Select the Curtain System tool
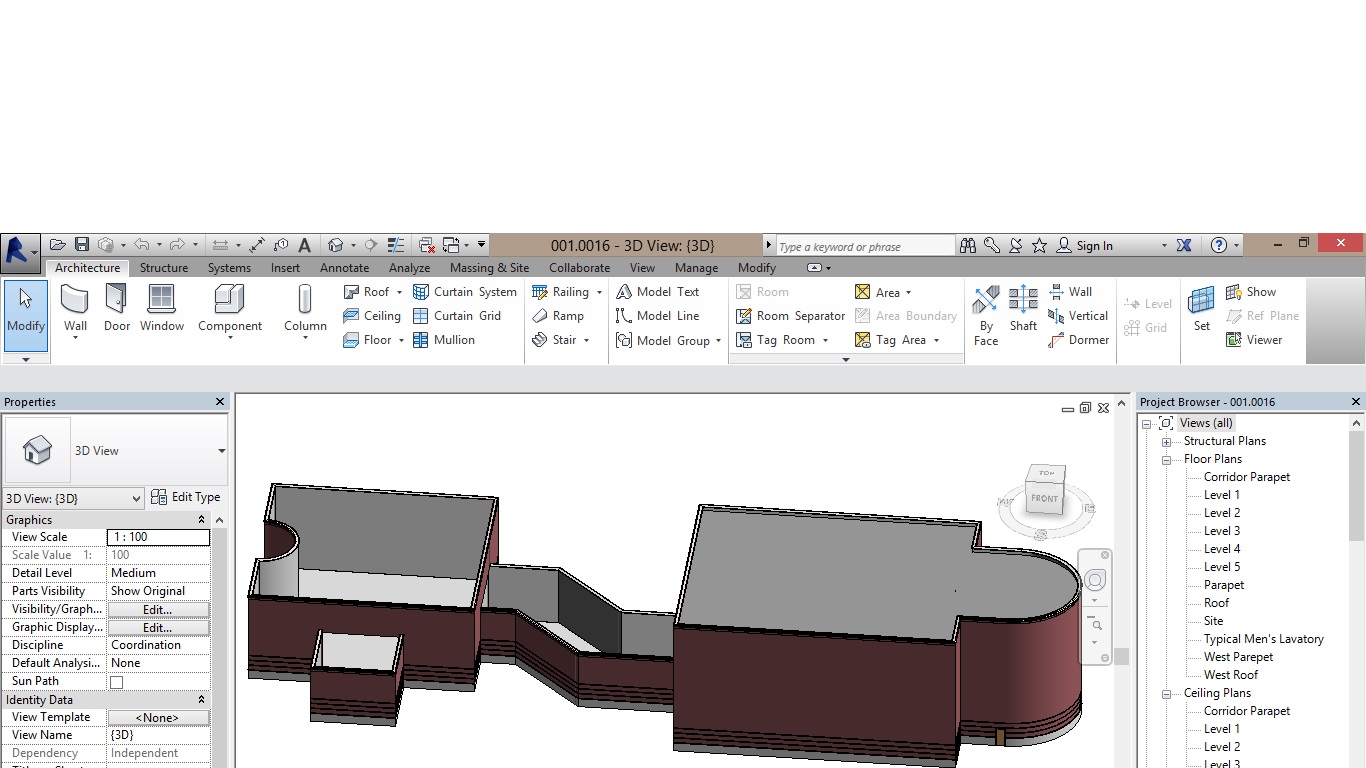 465,292
